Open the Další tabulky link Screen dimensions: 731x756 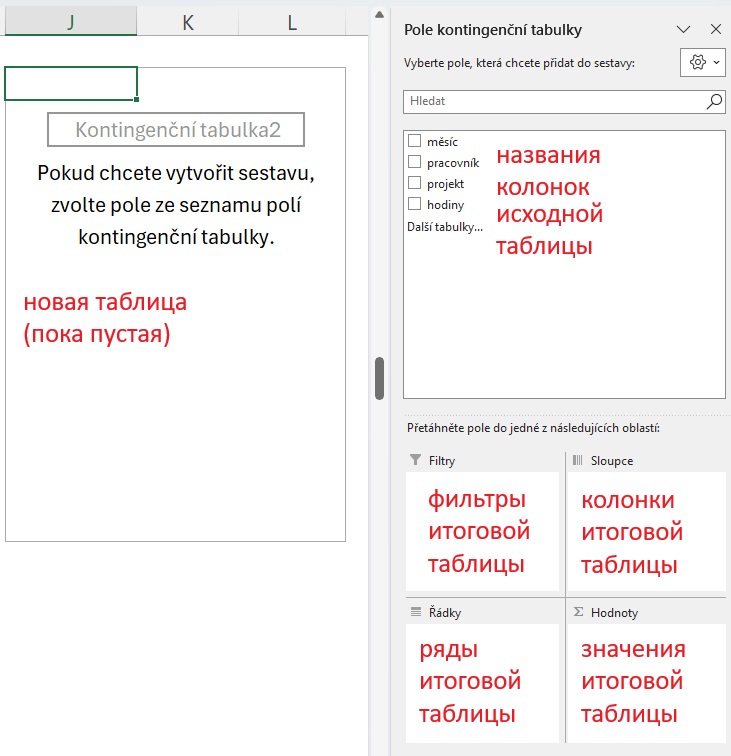tap(444, 227)
